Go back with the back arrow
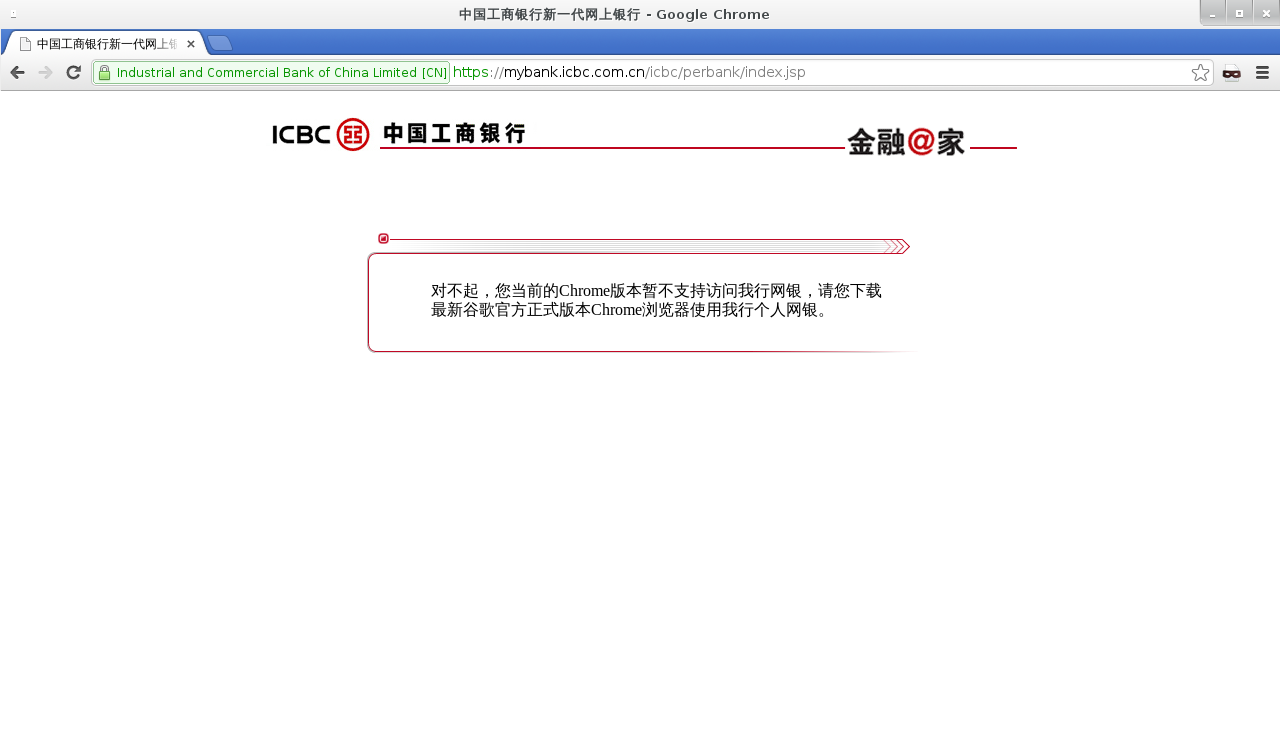 pos(17,72)
